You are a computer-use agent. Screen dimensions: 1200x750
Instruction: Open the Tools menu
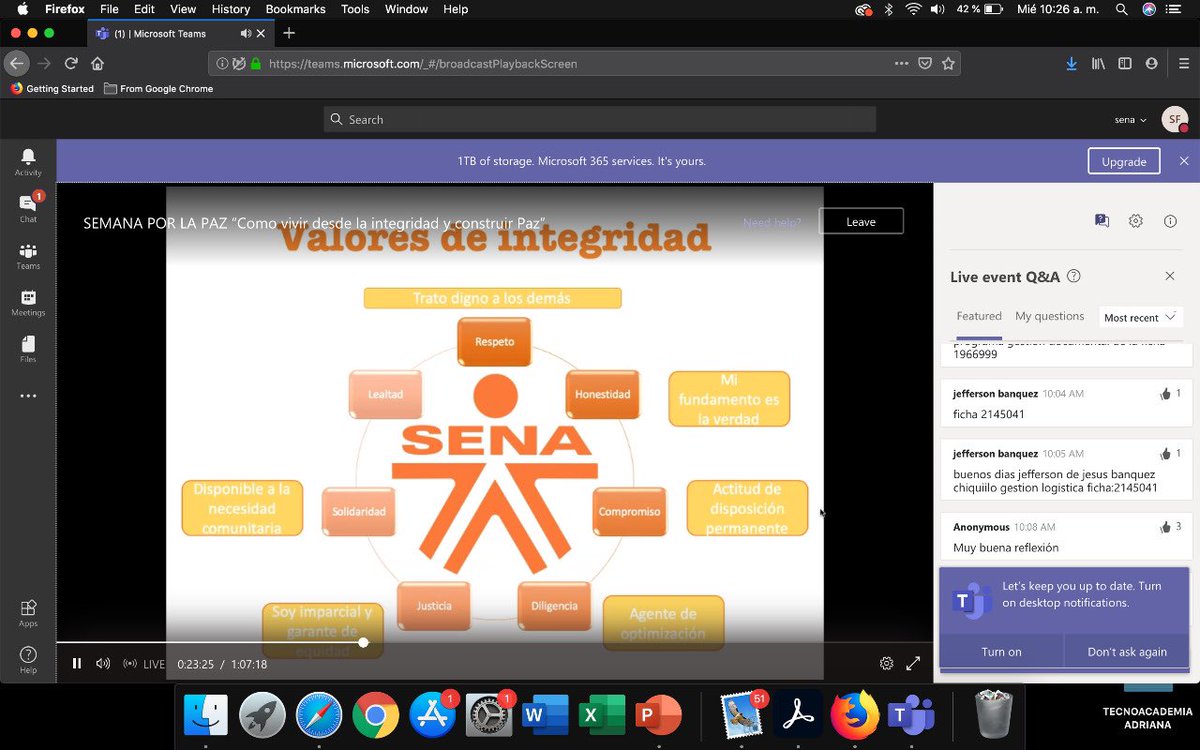(355, 9)
